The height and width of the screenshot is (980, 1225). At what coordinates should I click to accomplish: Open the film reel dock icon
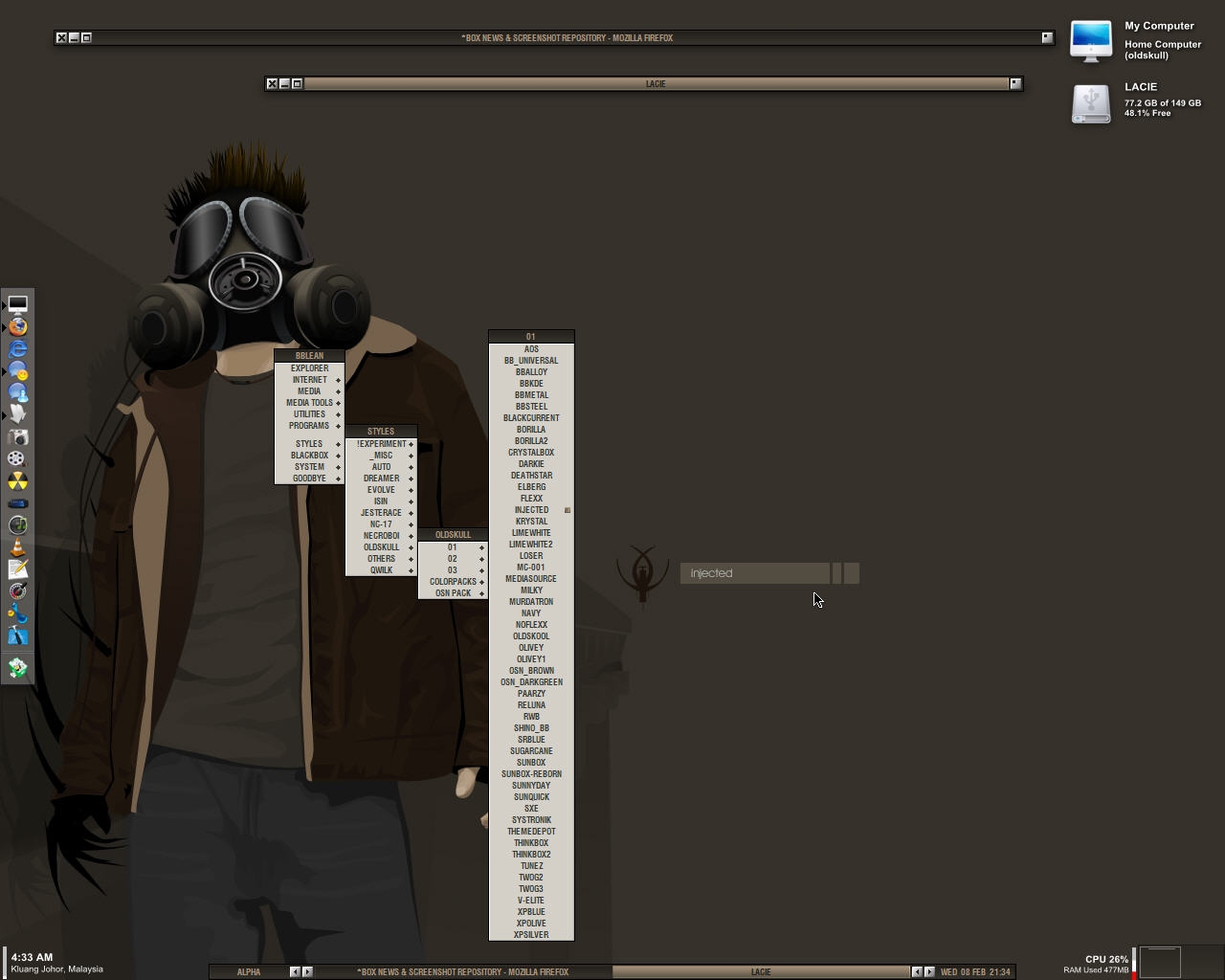17,458
